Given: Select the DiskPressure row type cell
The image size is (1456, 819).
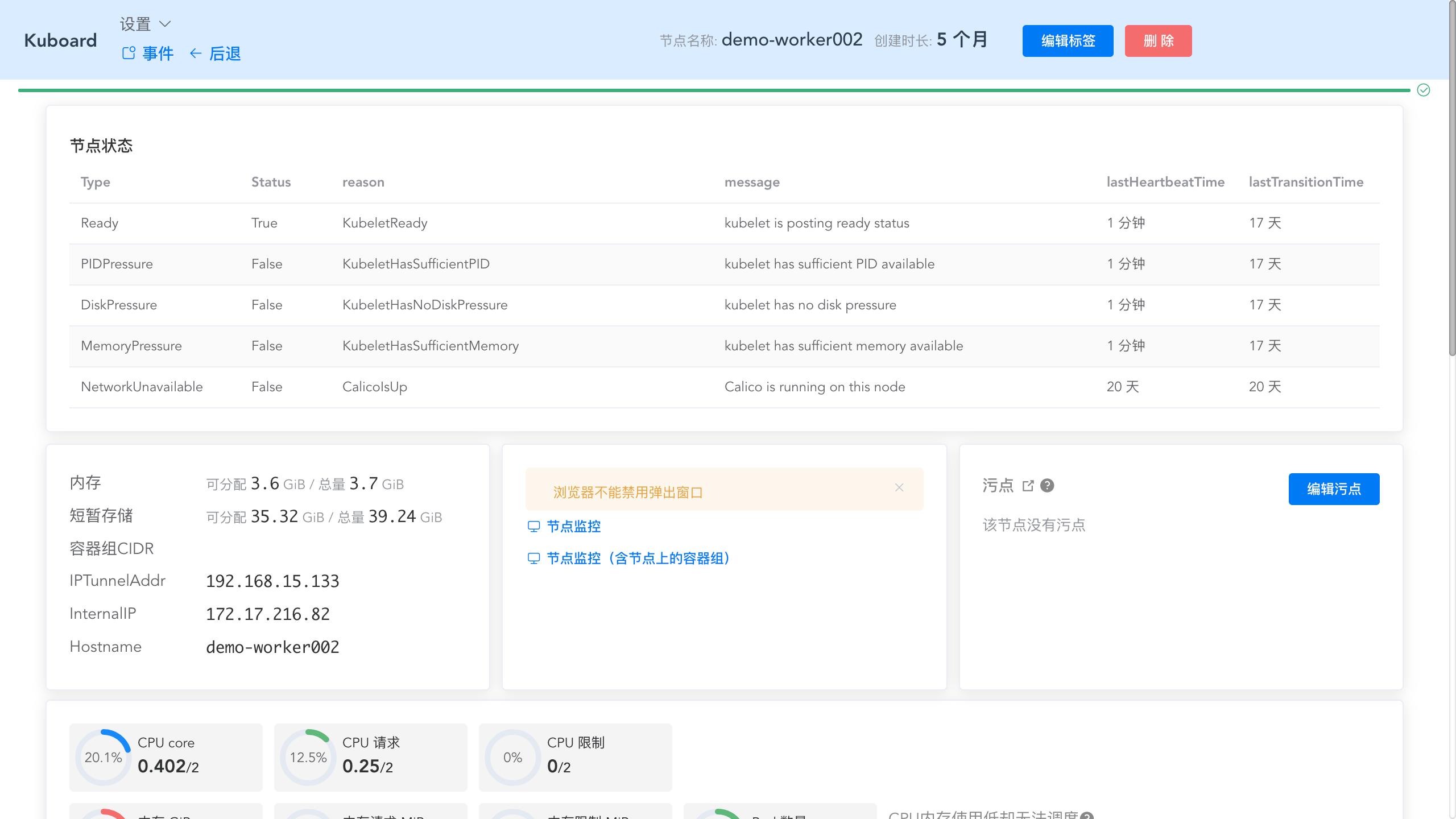Looking at the screenshot, I should pos(119,305).
